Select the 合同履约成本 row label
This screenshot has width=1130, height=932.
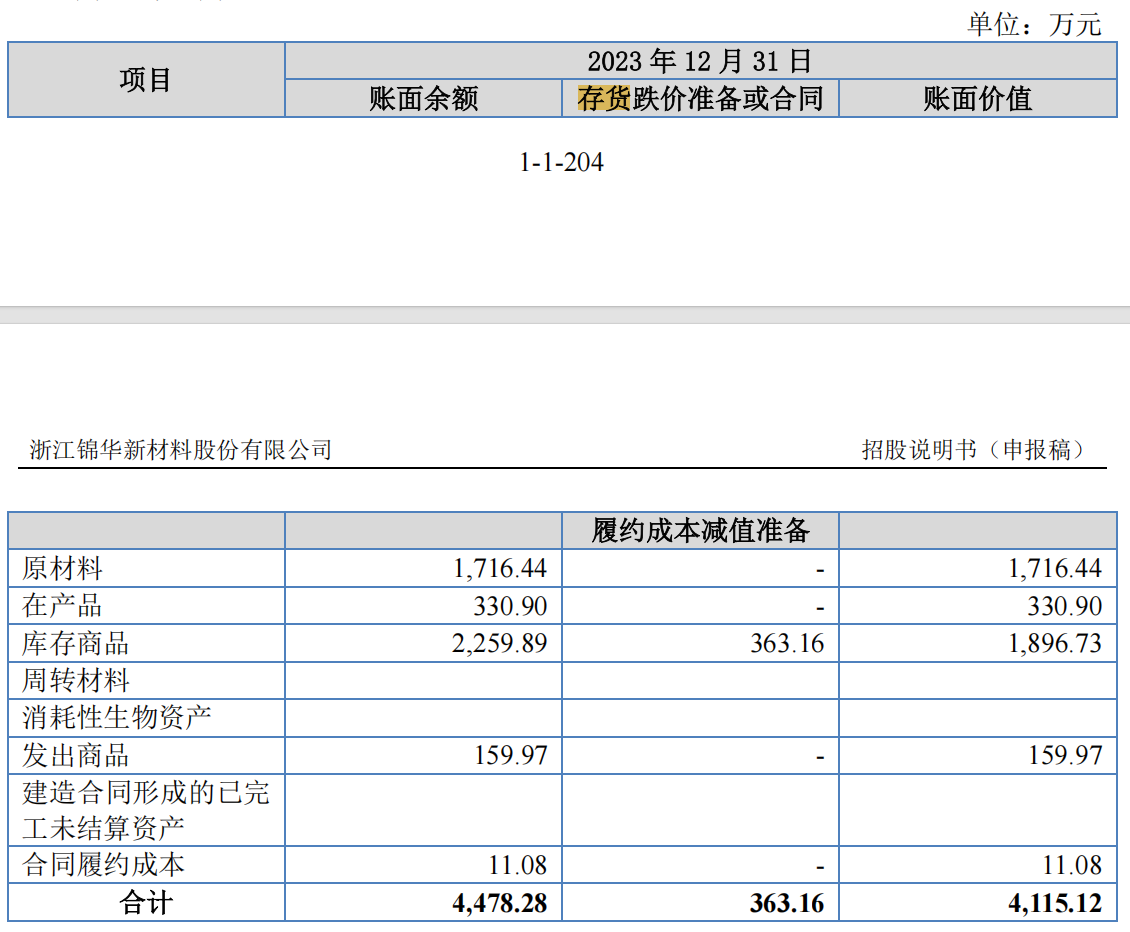tap(103, 864)
